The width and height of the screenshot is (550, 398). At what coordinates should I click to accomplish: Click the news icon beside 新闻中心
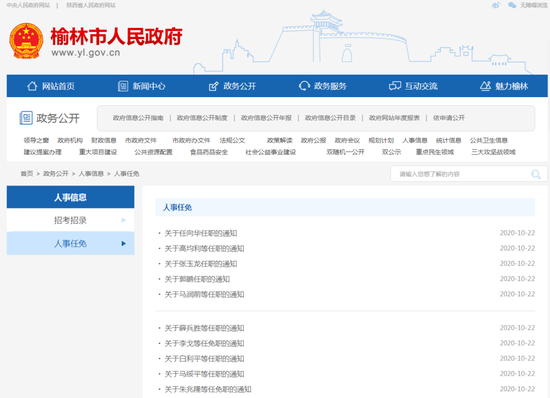pos(123,86)
